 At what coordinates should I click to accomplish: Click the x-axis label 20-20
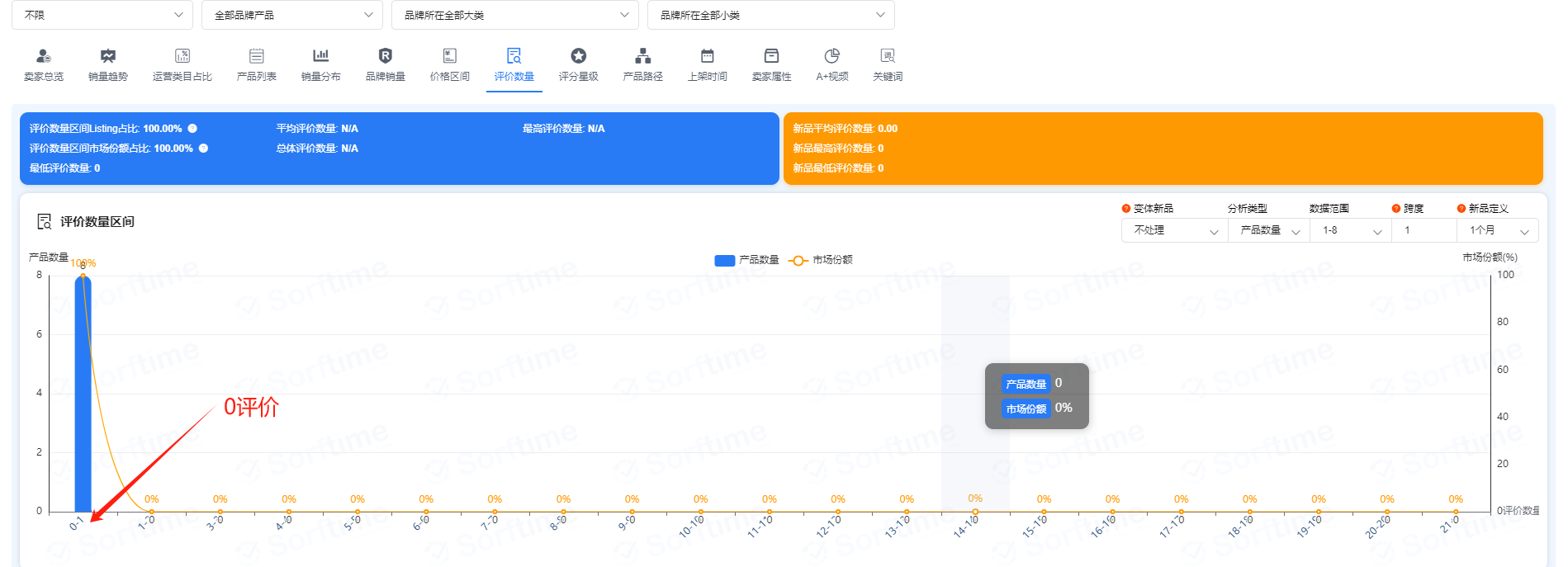point(1377,527)
